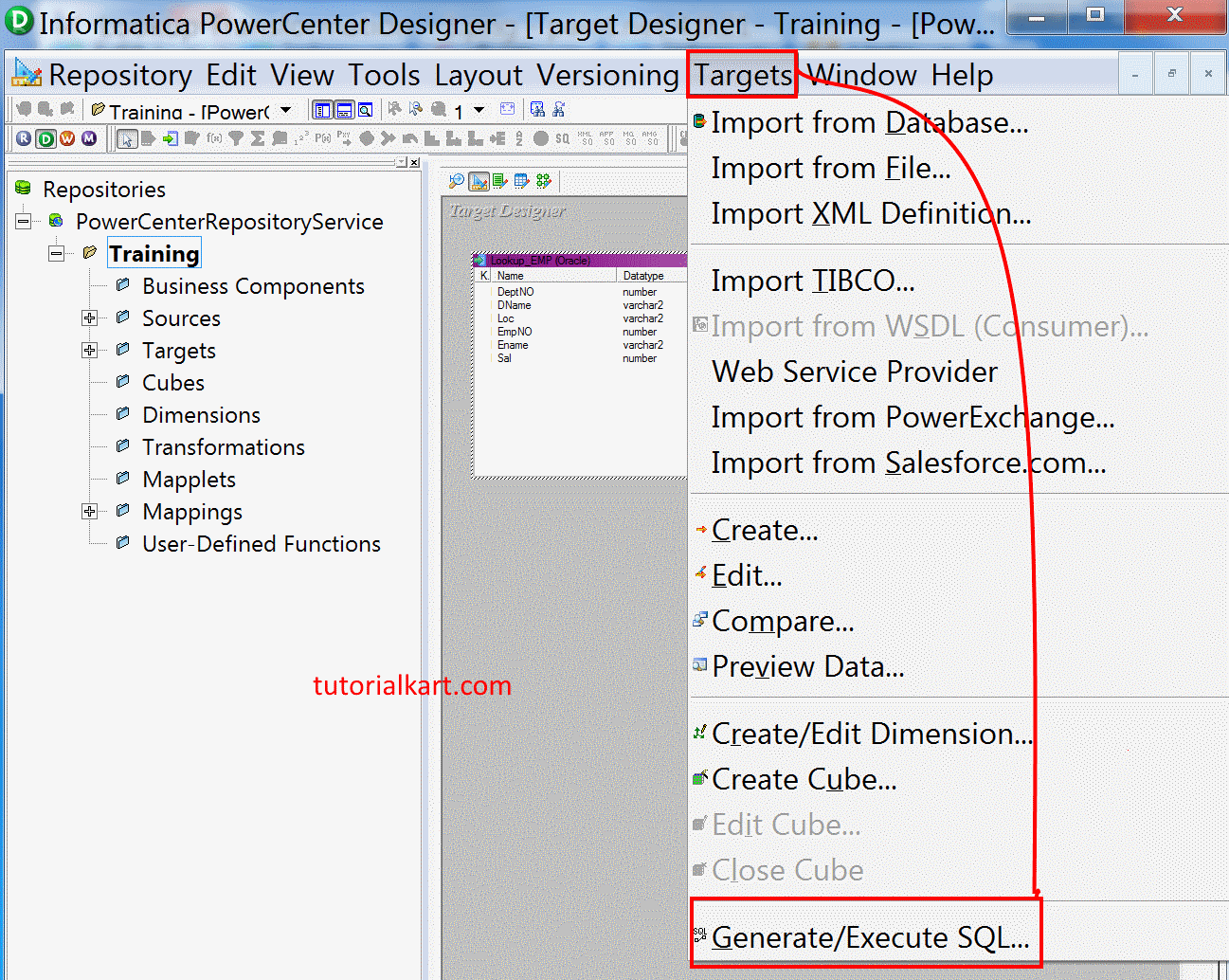The height and width of the screenshot is (980, 1229).
Task: Open the Mapping Designer tool icon
Action: point(543,180)
